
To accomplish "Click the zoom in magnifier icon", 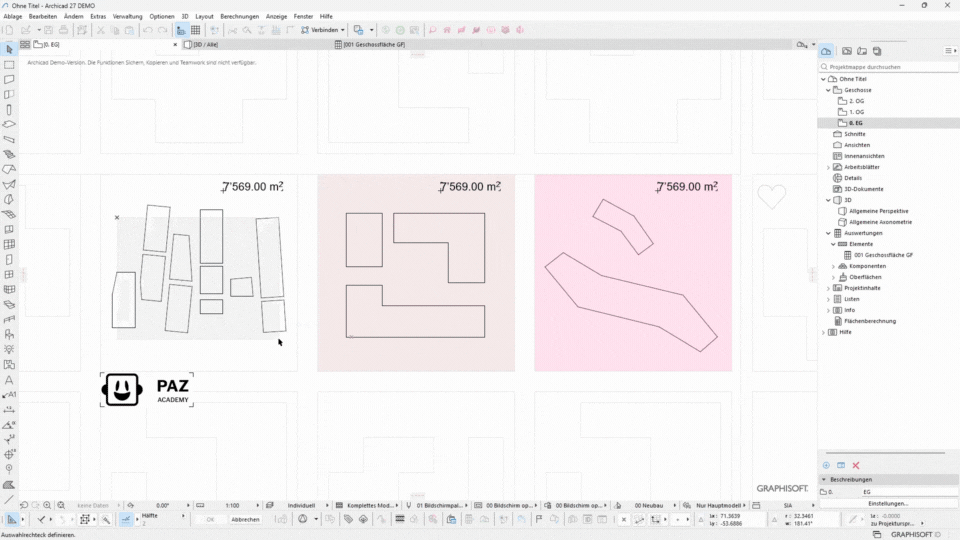I will pyautogui.click(x=47, y=505).
